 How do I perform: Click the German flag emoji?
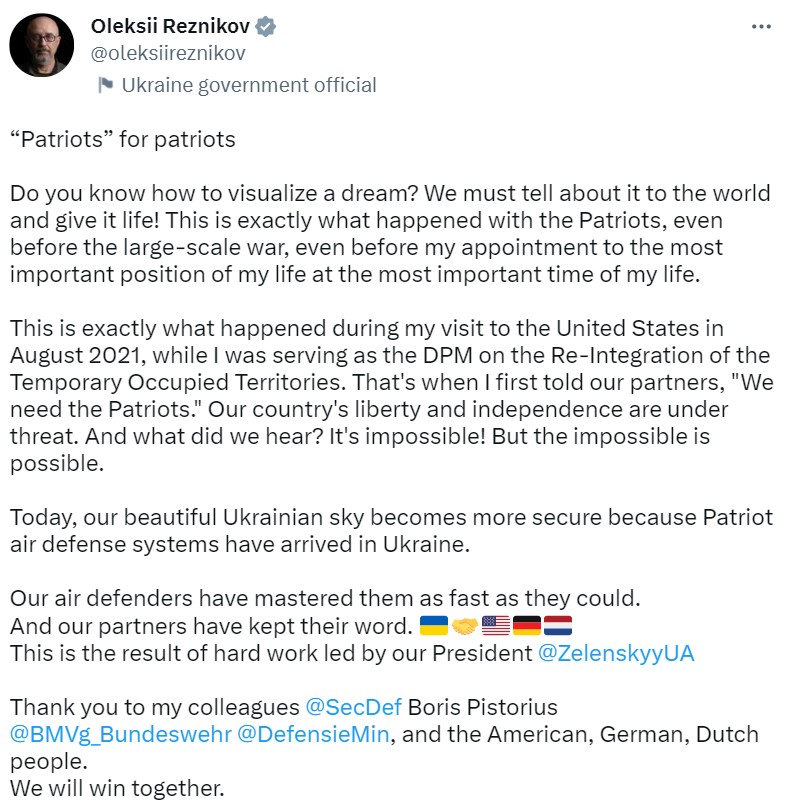pyautogui.click(x=526, y=627)
